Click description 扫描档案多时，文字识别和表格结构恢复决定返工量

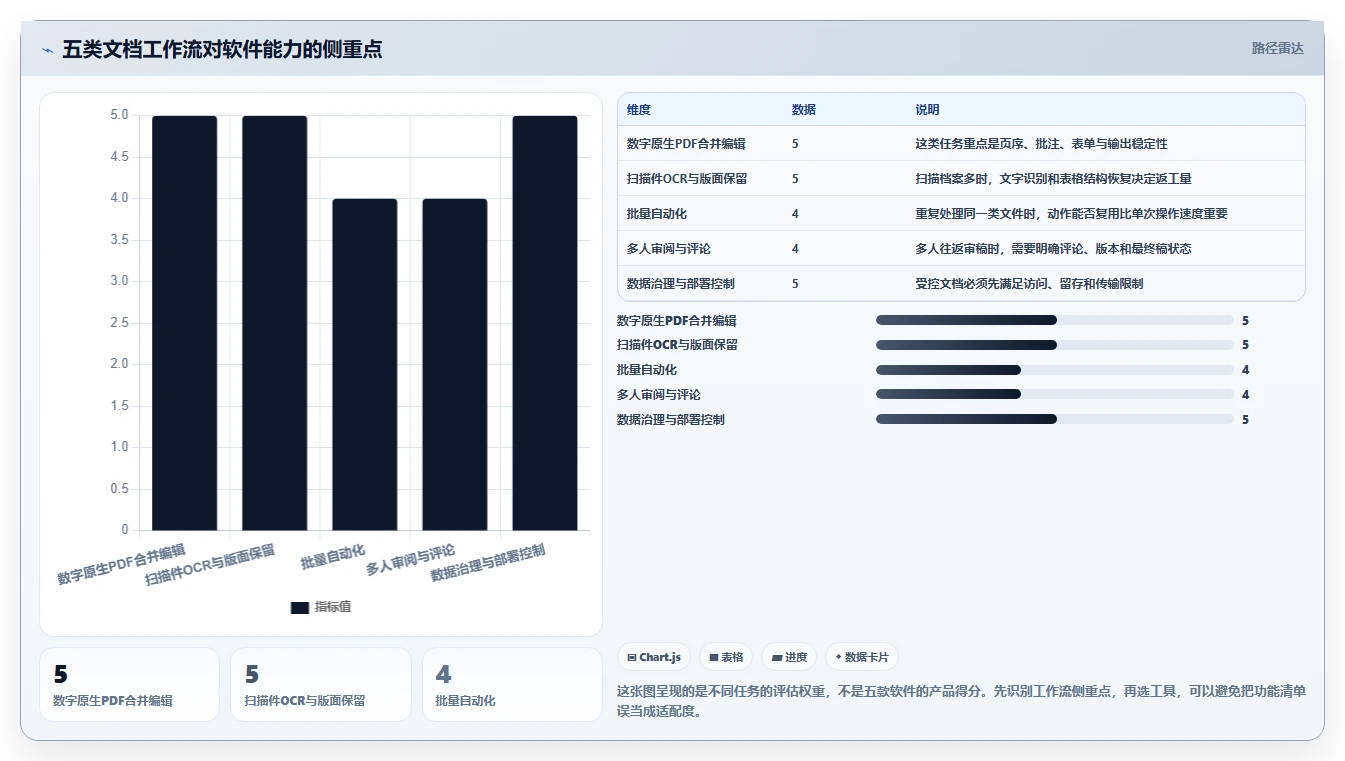[x=1053, y=179]
